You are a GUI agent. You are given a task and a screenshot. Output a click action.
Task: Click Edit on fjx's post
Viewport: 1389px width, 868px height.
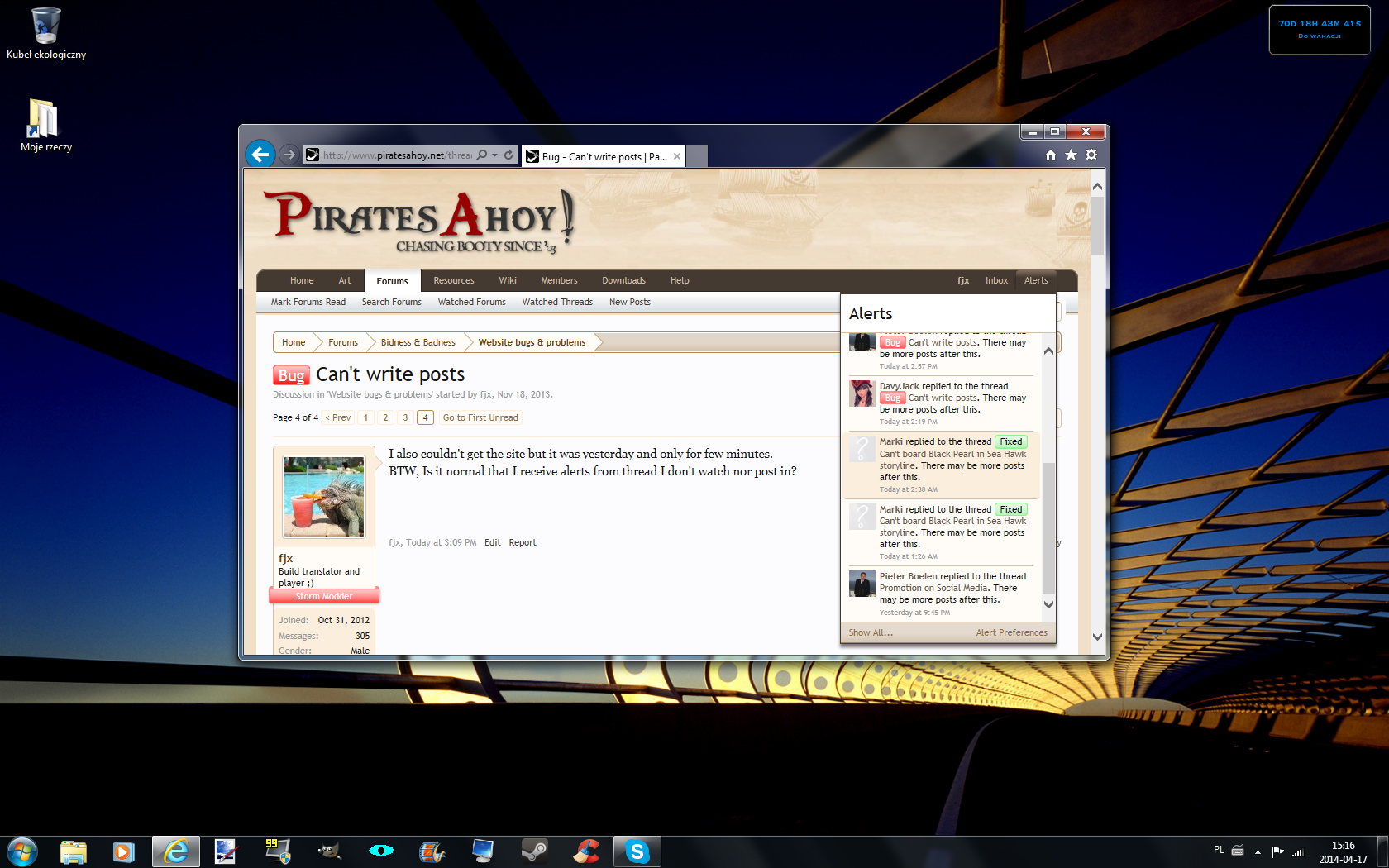pyautogui.click(x=493, y=542)
